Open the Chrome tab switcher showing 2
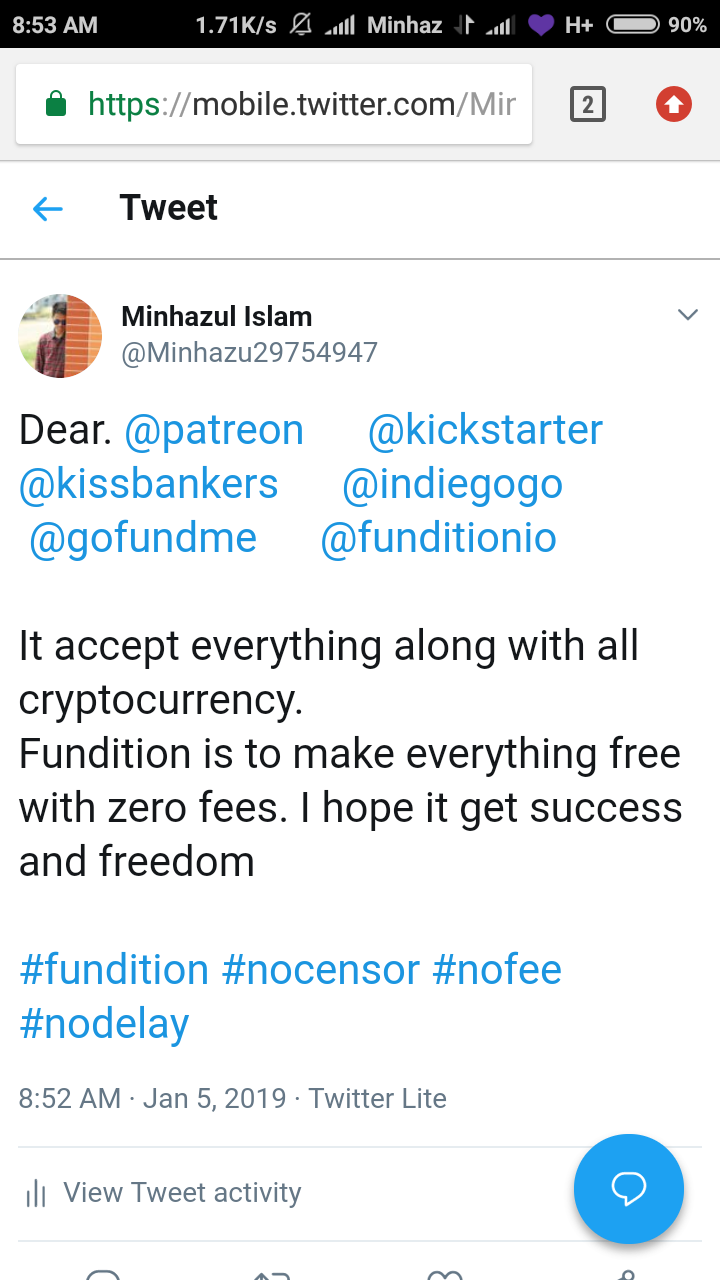 (x=587, y=104)
